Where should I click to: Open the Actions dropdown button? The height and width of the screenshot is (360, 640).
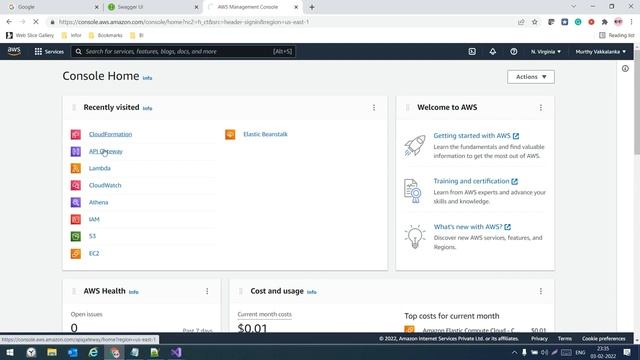[x=531, y=77]
